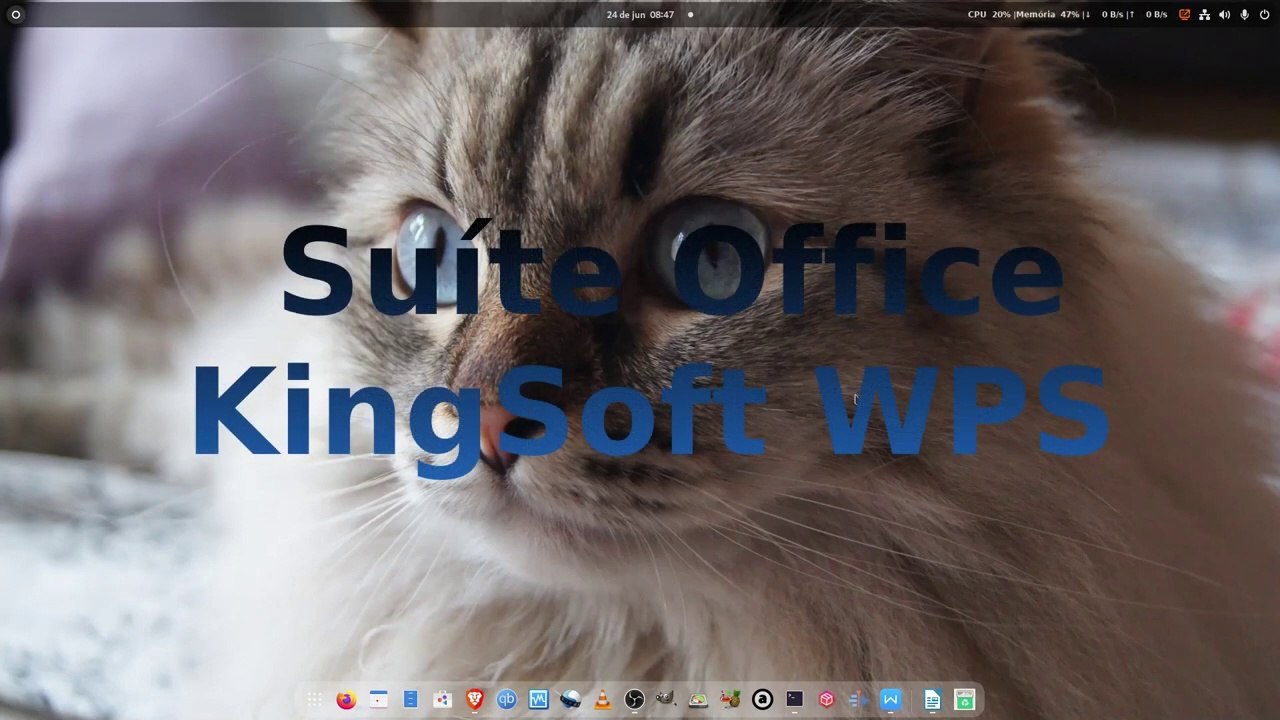This screenshot has height=720, width=1280.
Task: Launch the WPS Office W icon
Action: (x=890, y=700)
